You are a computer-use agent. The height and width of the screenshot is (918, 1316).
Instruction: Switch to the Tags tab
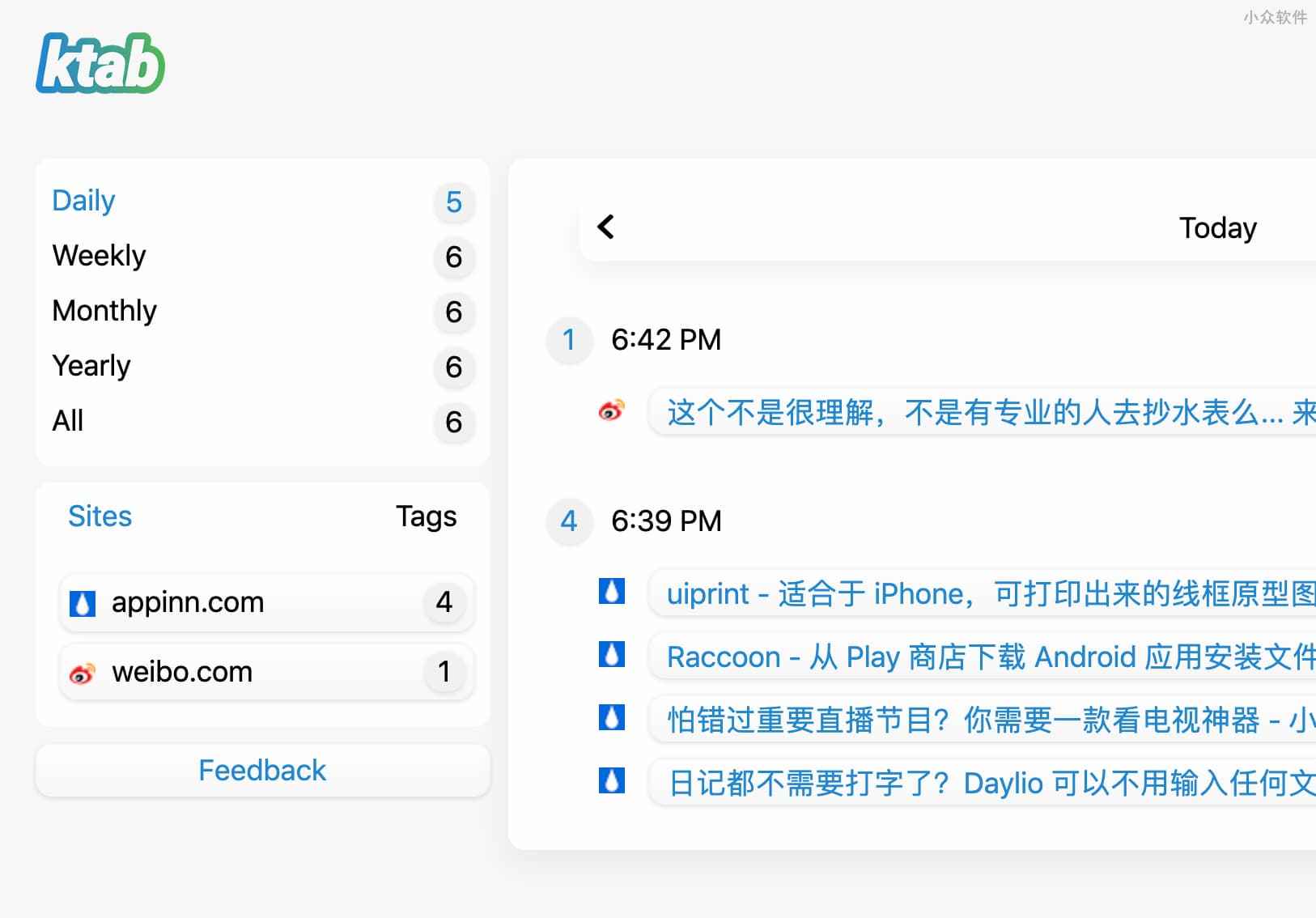coord(427,516)
